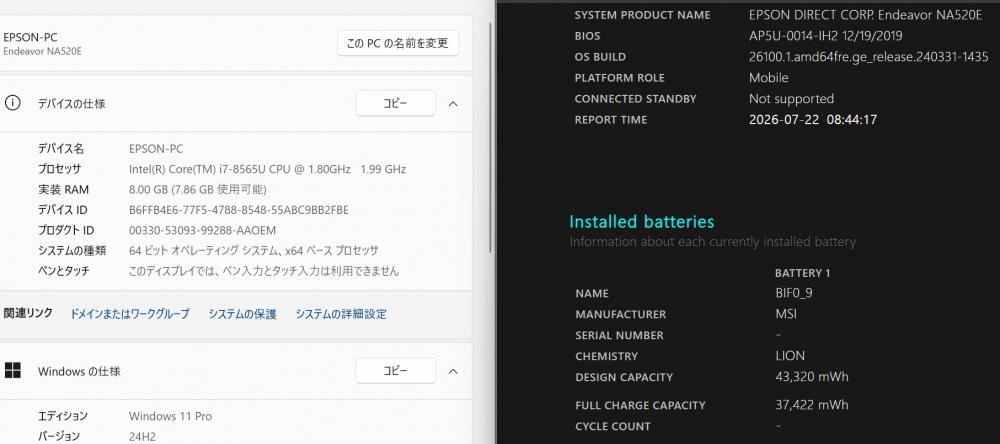The width and height of the screenshot is (1000, 444).
Task: Collapse the Windows の仕様 section chevron
Action: (x=453, y=371)
